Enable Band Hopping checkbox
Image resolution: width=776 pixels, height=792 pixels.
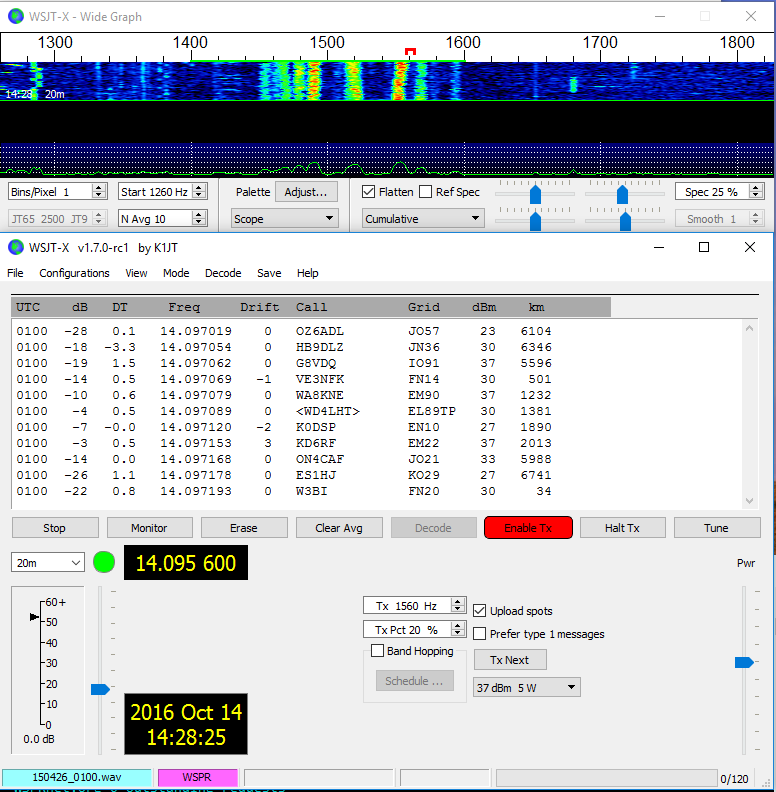tap(377, 651)
